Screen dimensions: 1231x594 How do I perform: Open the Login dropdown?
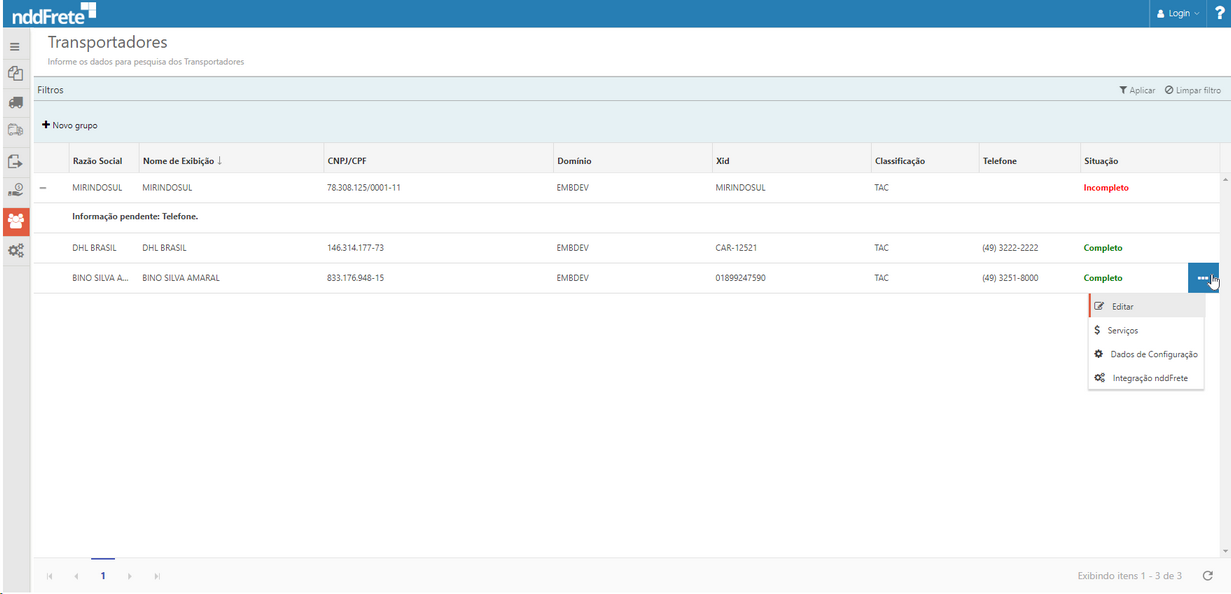tap(1177, 14)
